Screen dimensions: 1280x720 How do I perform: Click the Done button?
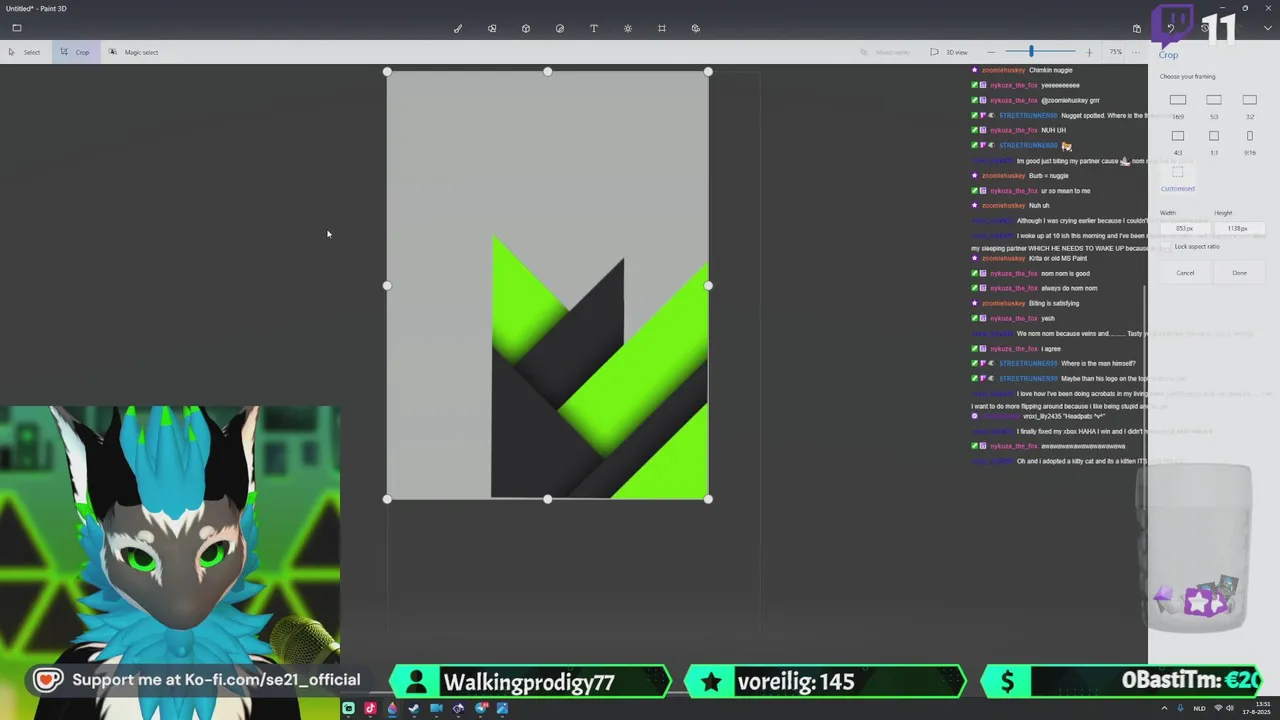click(1239, 273)
